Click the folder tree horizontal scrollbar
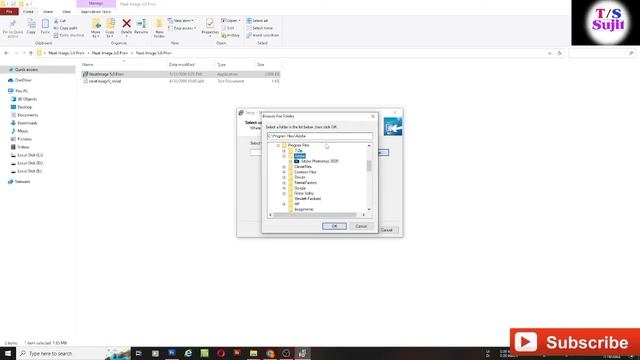The image size is (640, 360). [x=315, y=215]
